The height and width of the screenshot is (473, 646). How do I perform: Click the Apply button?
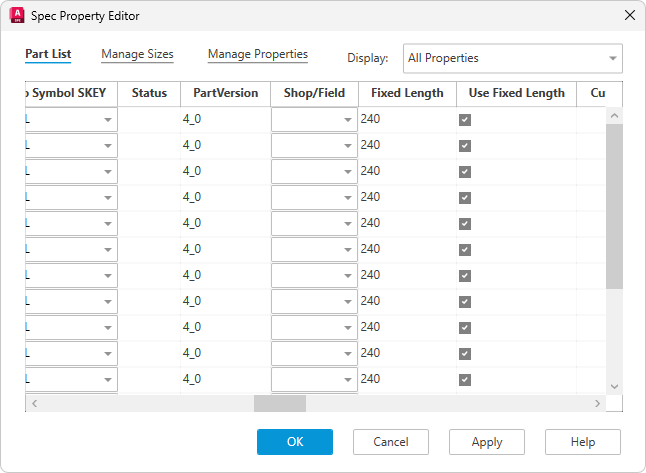[487, 442]
